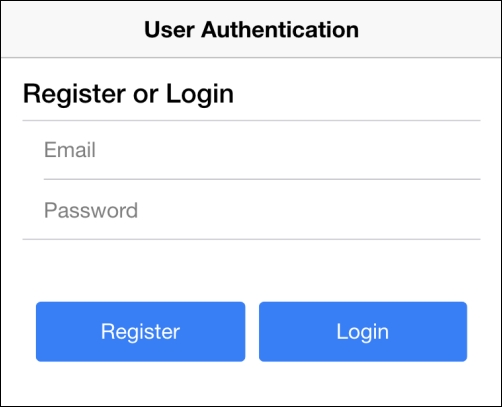Activate the Email text box under the heading
Image resolution: width=502 pixels, height=407 pixels.
(x=262, y=150)
